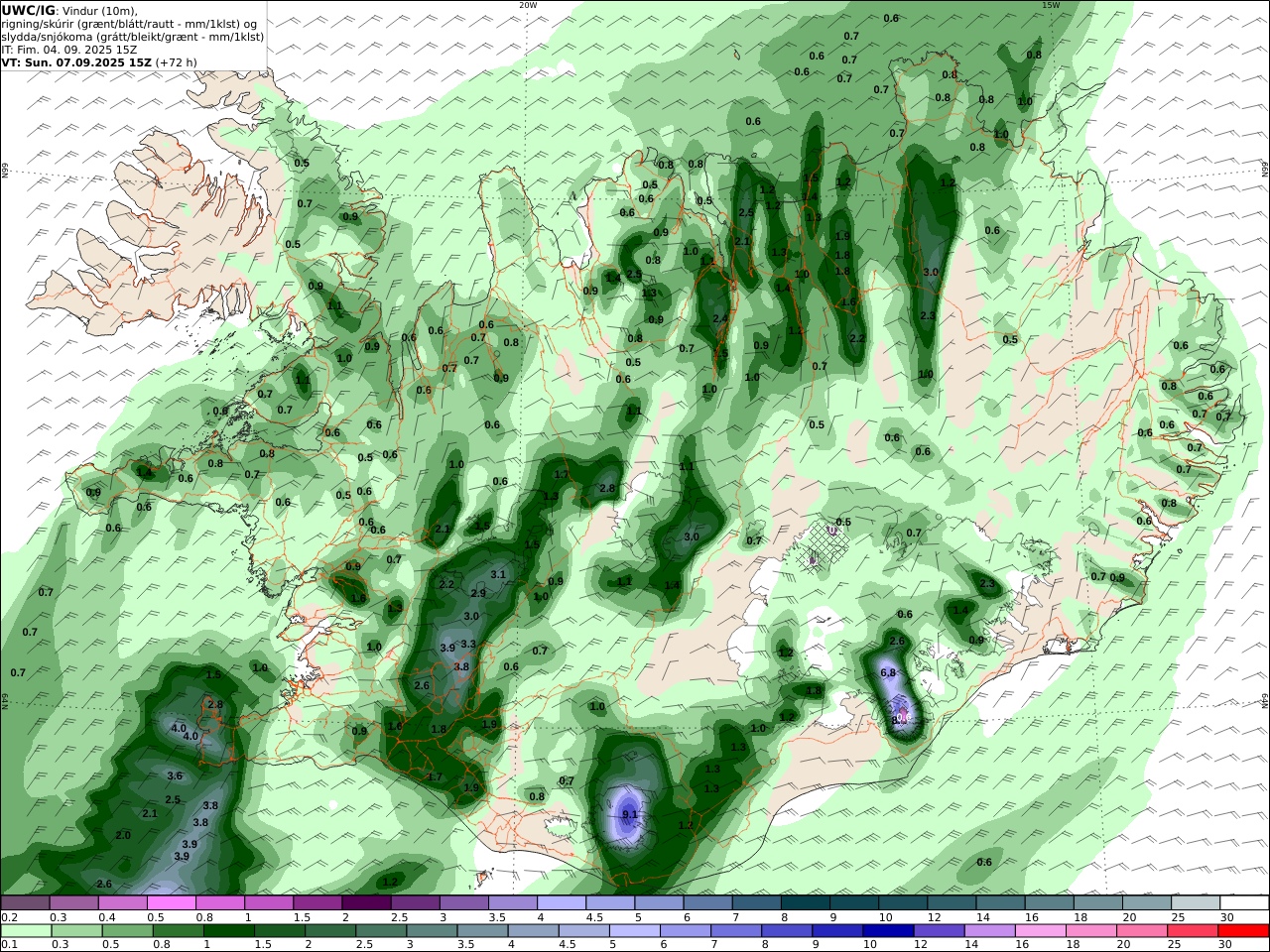
Task: Click the 0.1 label in the lower legend
Action: click(9, 945)
